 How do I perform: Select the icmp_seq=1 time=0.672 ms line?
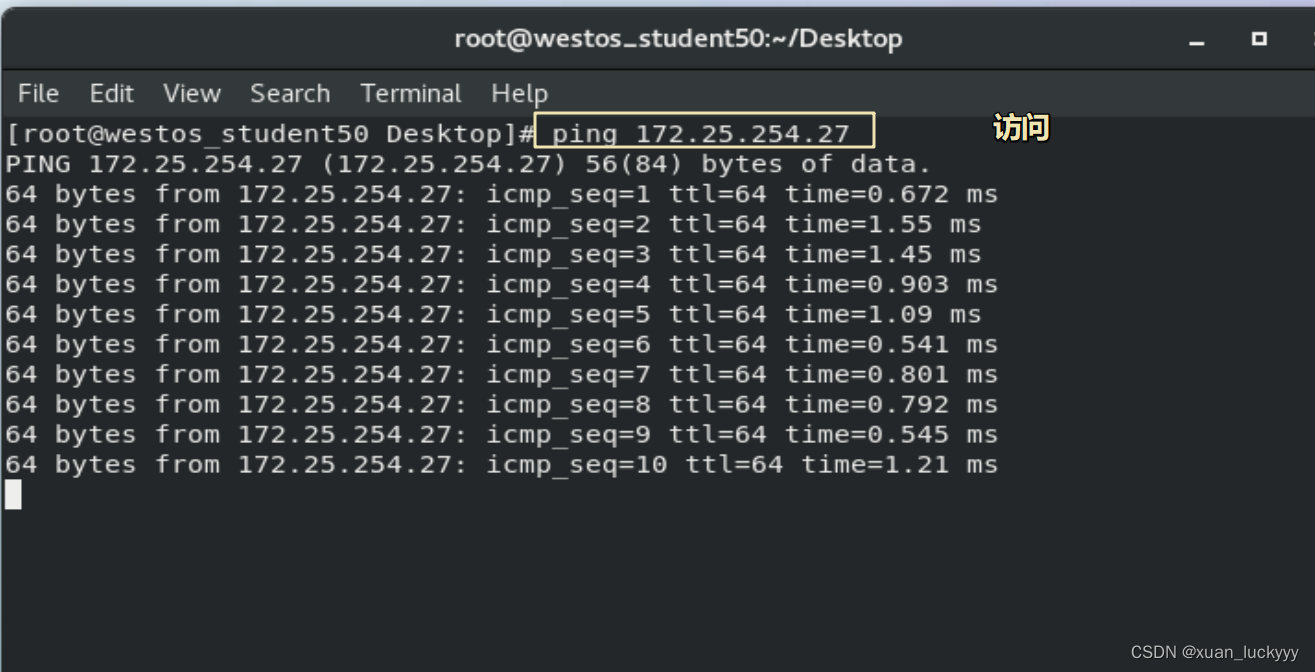click(x=501, y=194)
